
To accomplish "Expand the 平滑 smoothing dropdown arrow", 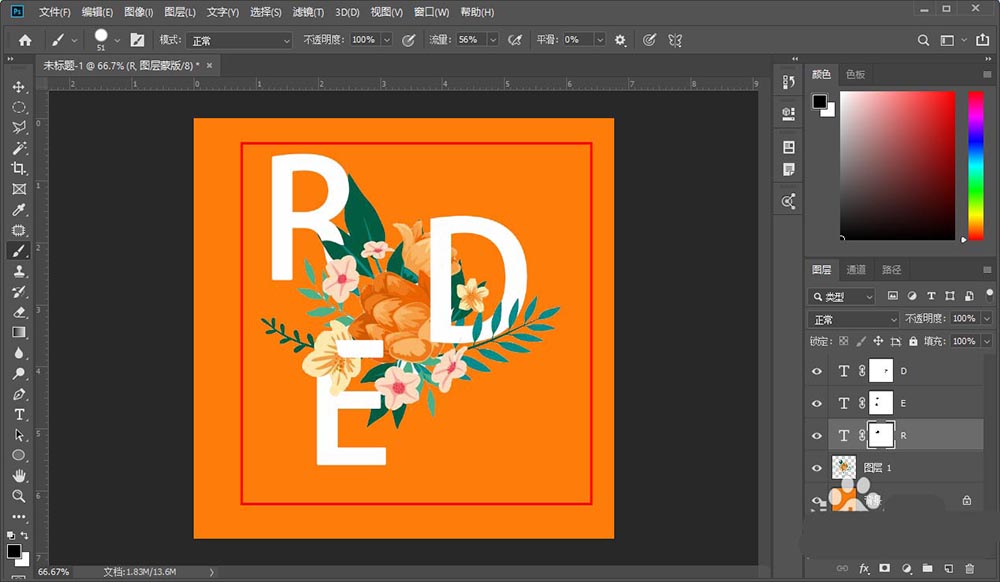I will (599, 40).
